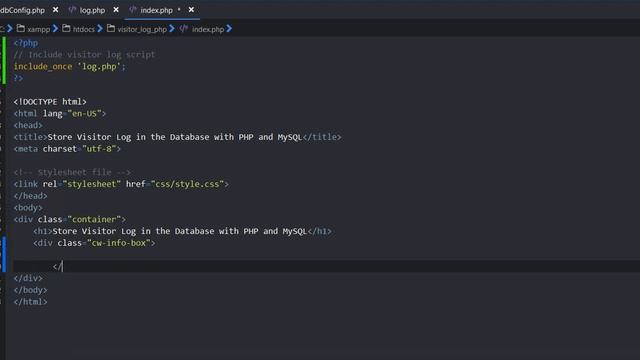
Task: Click the 'Stylesheet file' comment line
Action: click(72, 172)
